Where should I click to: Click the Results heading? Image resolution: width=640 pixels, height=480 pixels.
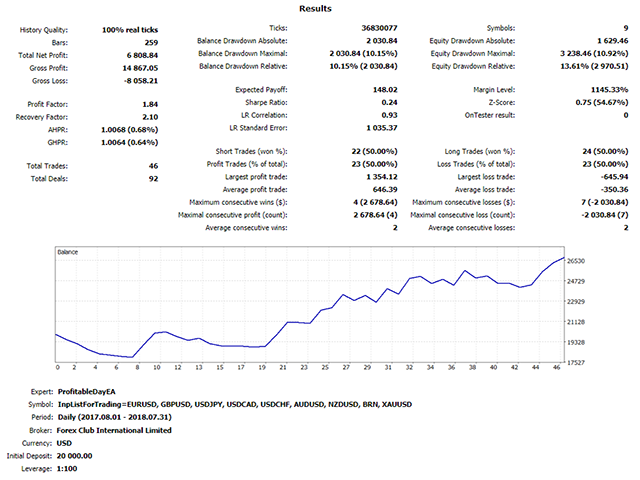click(x=315, y=9)
